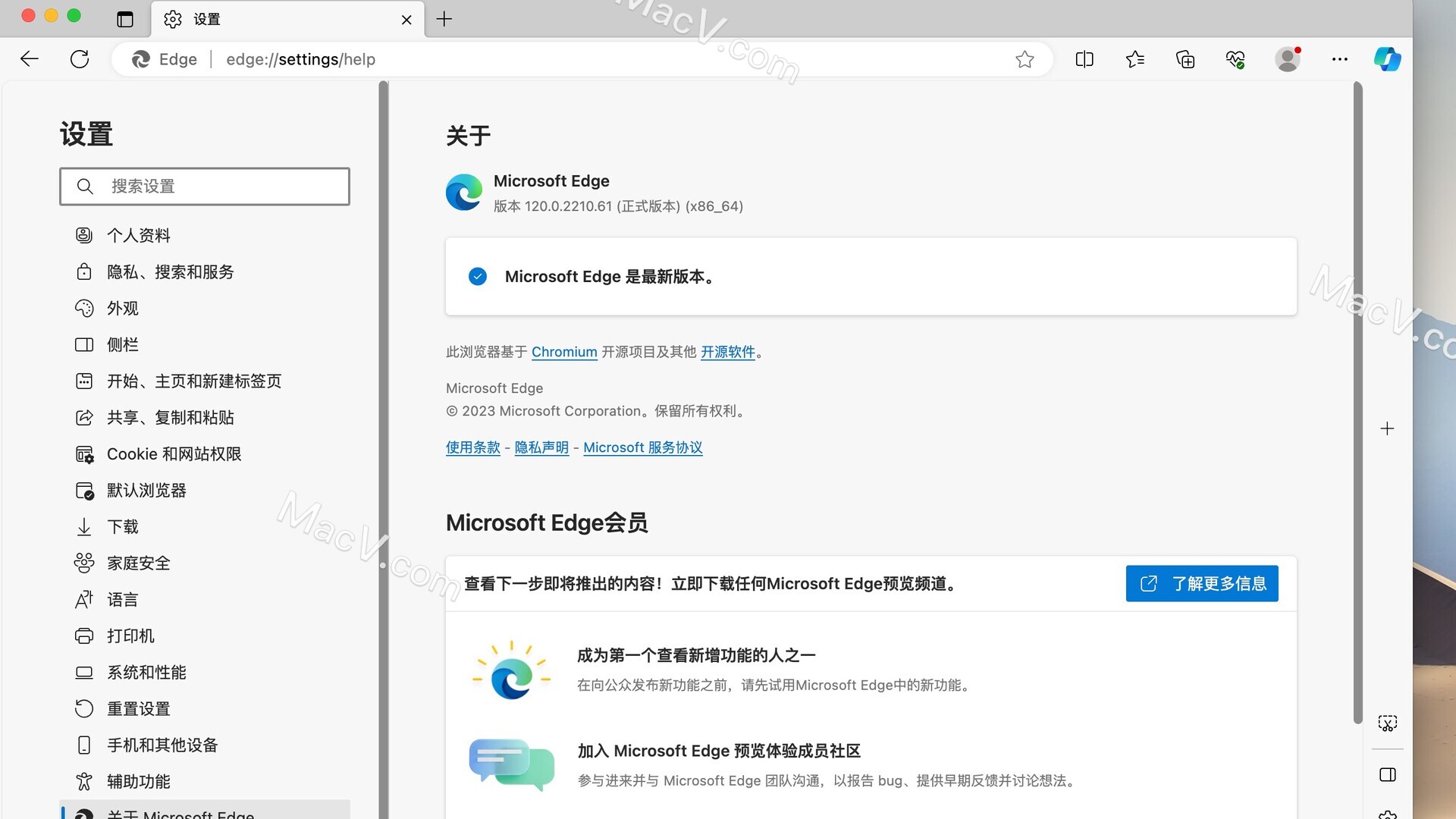Click 成为第一个查看新增功能的人之一 heading
The width and height of the screenshot is (1456, 819).
coord(696,655)
